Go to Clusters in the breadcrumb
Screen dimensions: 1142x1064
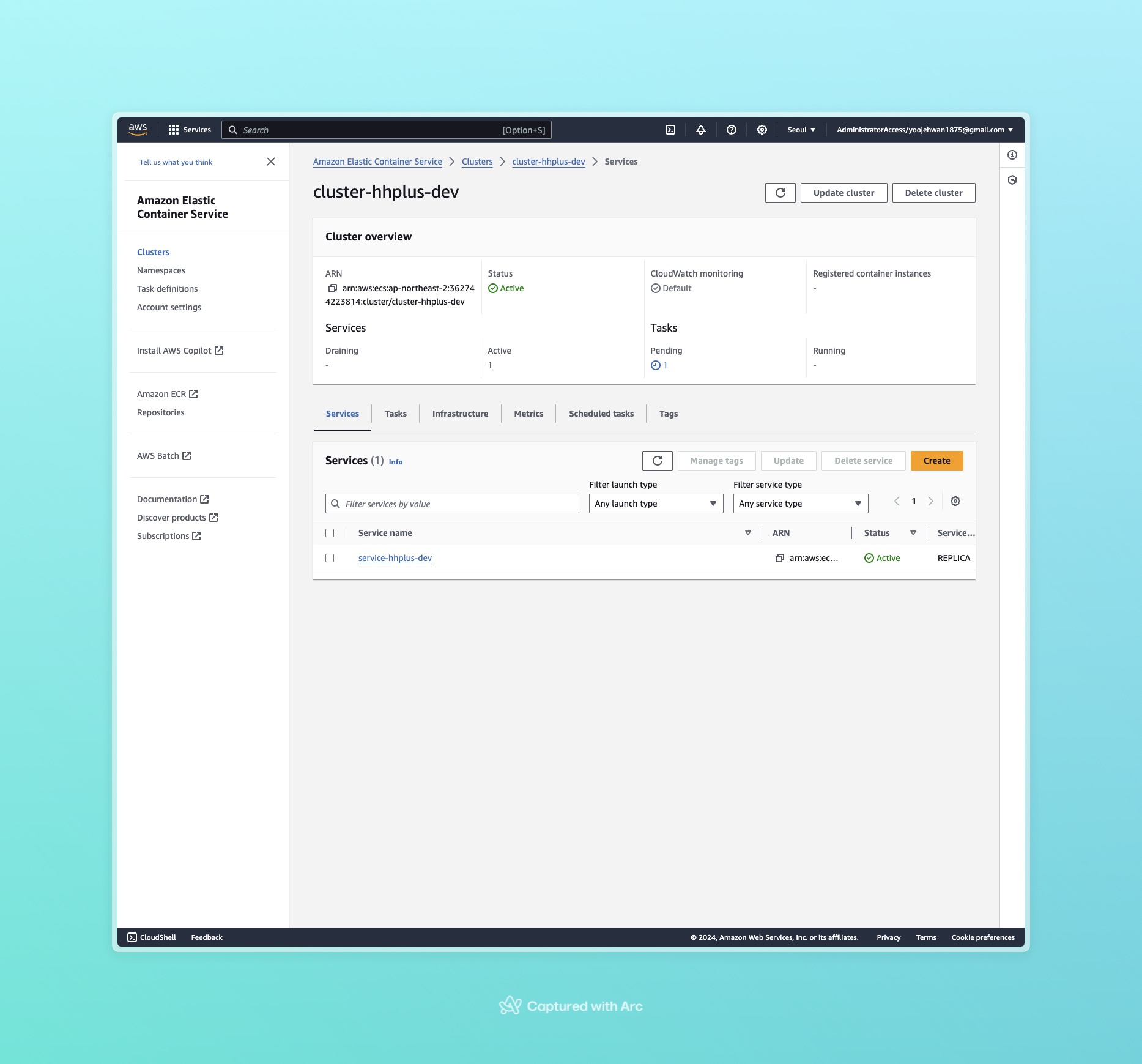tap(477, 162)
